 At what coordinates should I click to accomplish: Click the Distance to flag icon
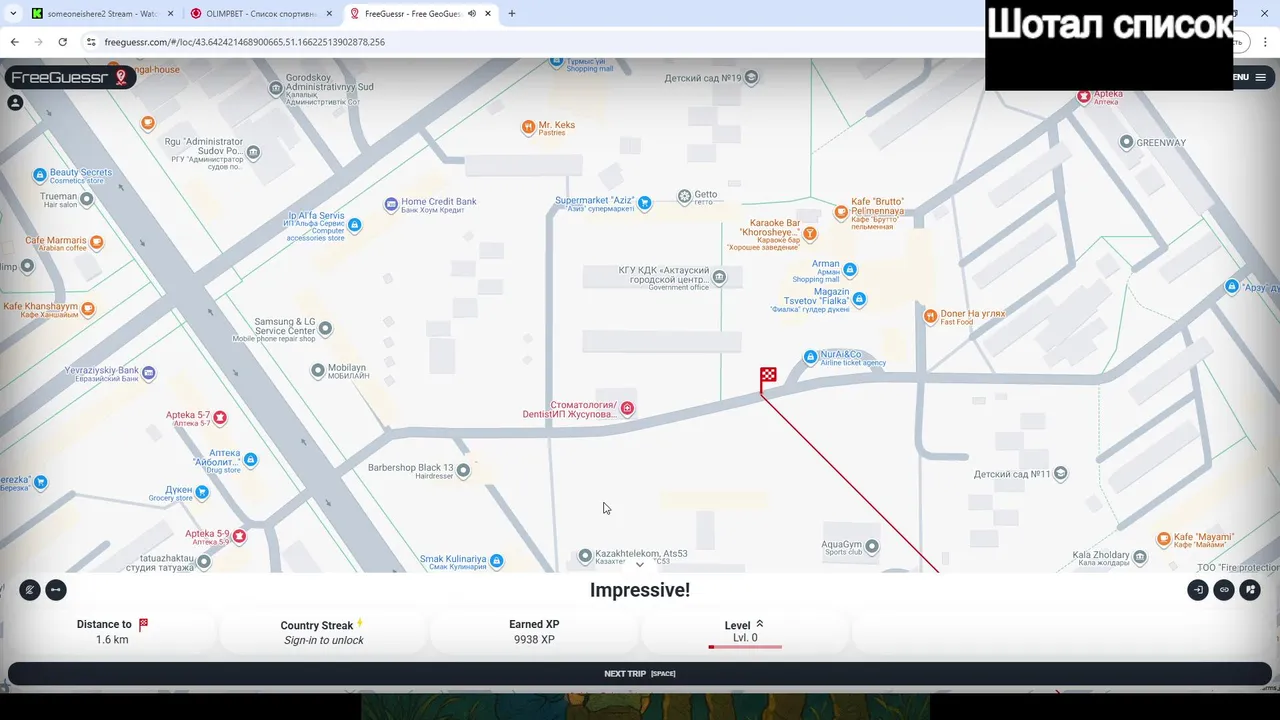tap(143, 624)
